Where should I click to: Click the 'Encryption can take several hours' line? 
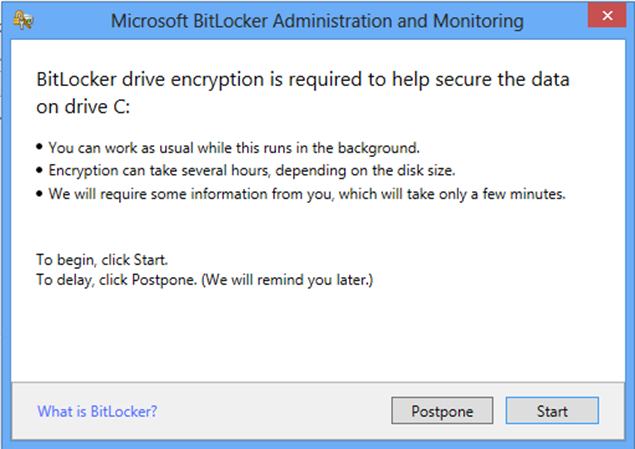coord(252,170)
